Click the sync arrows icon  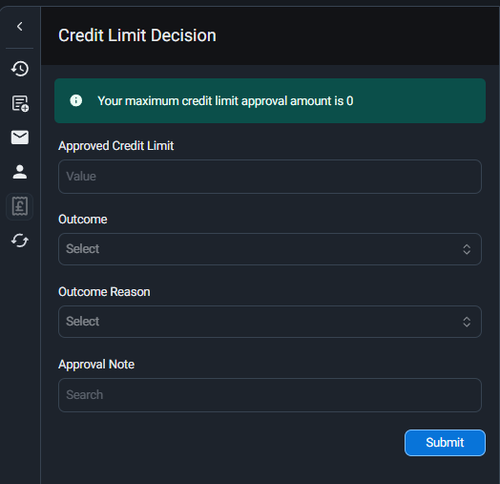(20, 240)
